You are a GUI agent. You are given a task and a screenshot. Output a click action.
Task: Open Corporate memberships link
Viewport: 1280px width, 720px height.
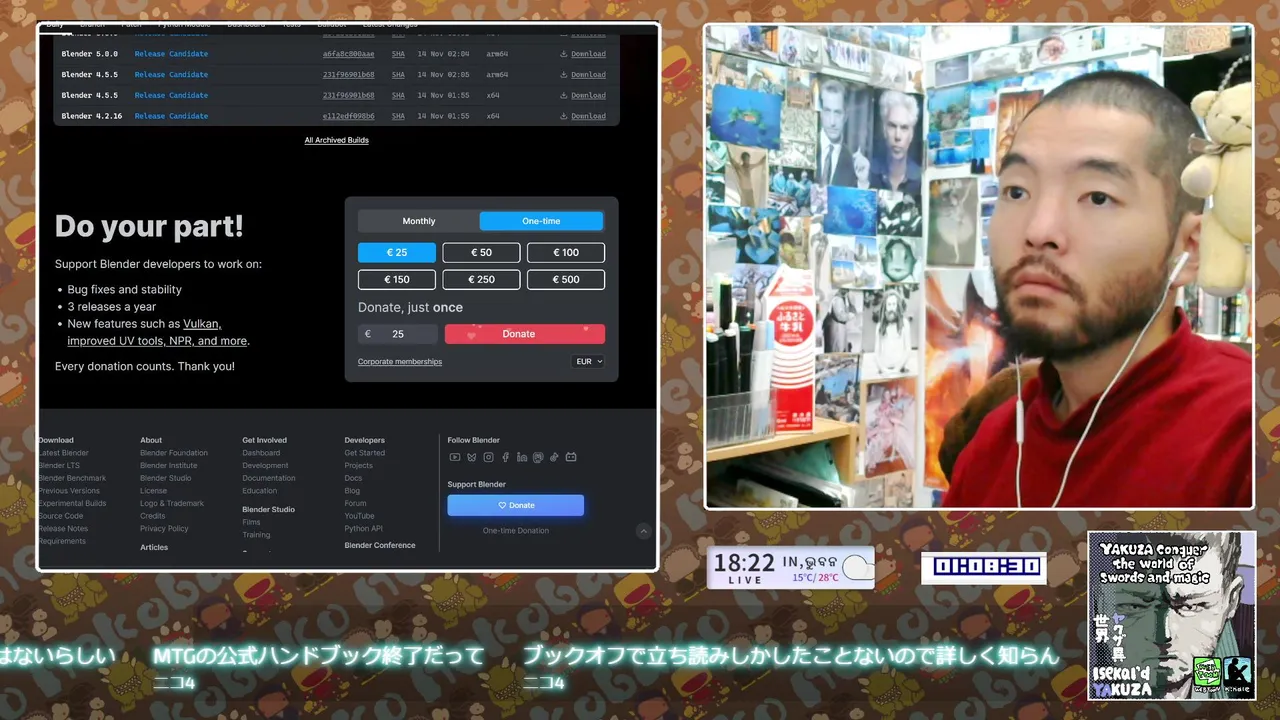pos(400,362)
